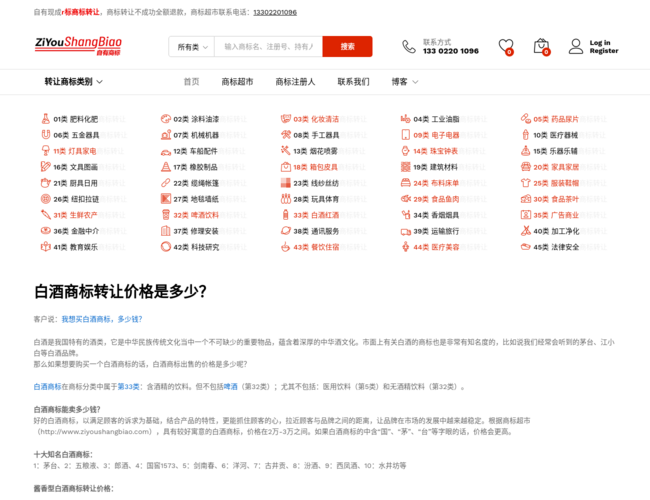Open the 30类 食品茶叶 category link

(556, 199)
